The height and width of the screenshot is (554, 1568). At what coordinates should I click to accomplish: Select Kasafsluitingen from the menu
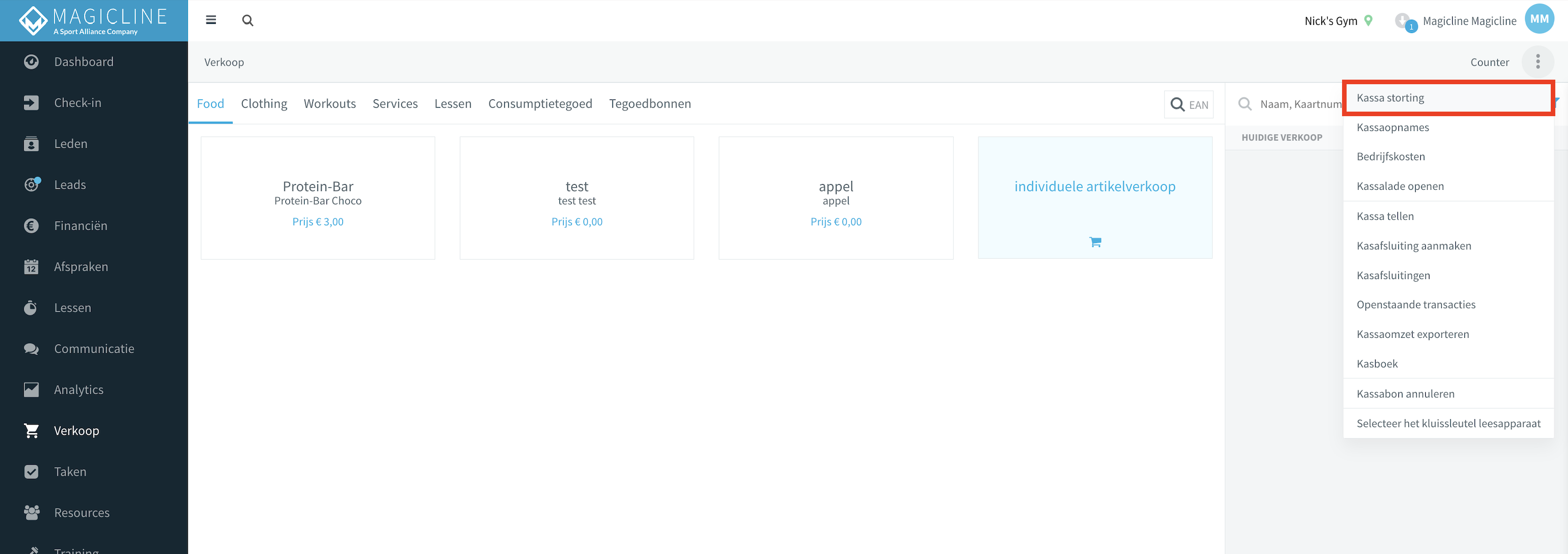pyautogui.click(x=1448, y=275)
